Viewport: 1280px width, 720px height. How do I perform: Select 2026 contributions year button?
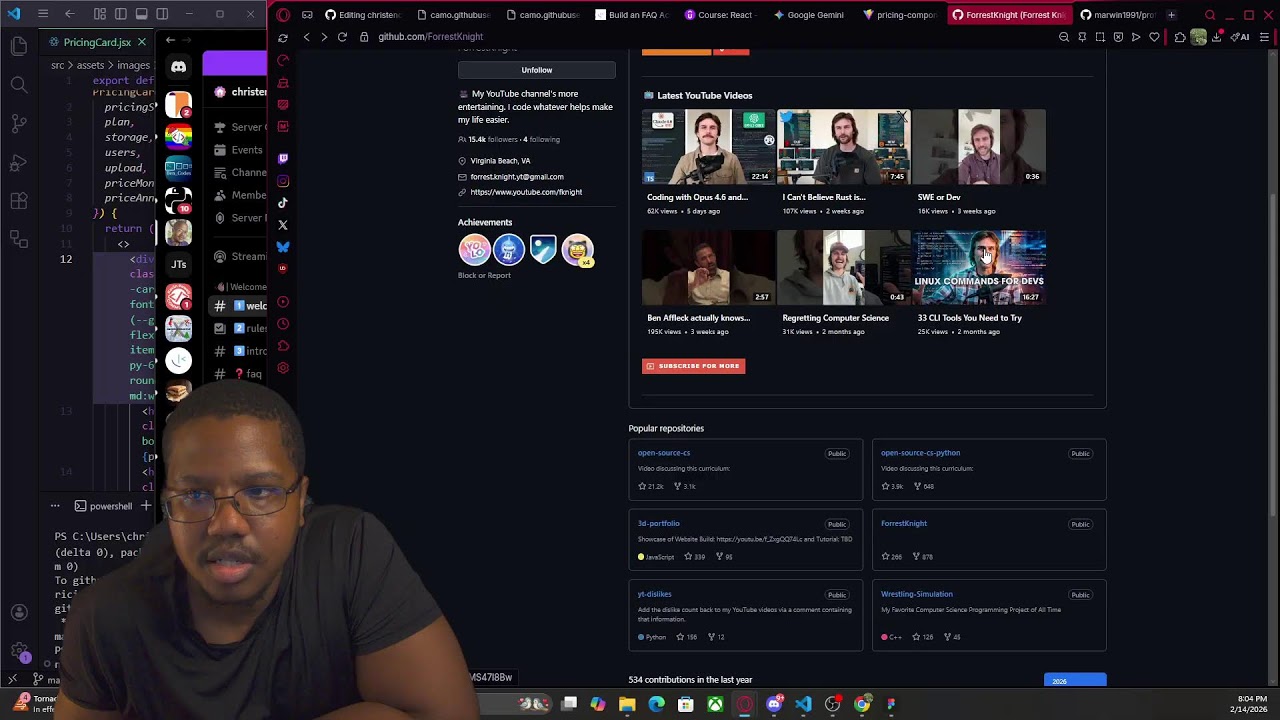click(x=1075, y=681)
